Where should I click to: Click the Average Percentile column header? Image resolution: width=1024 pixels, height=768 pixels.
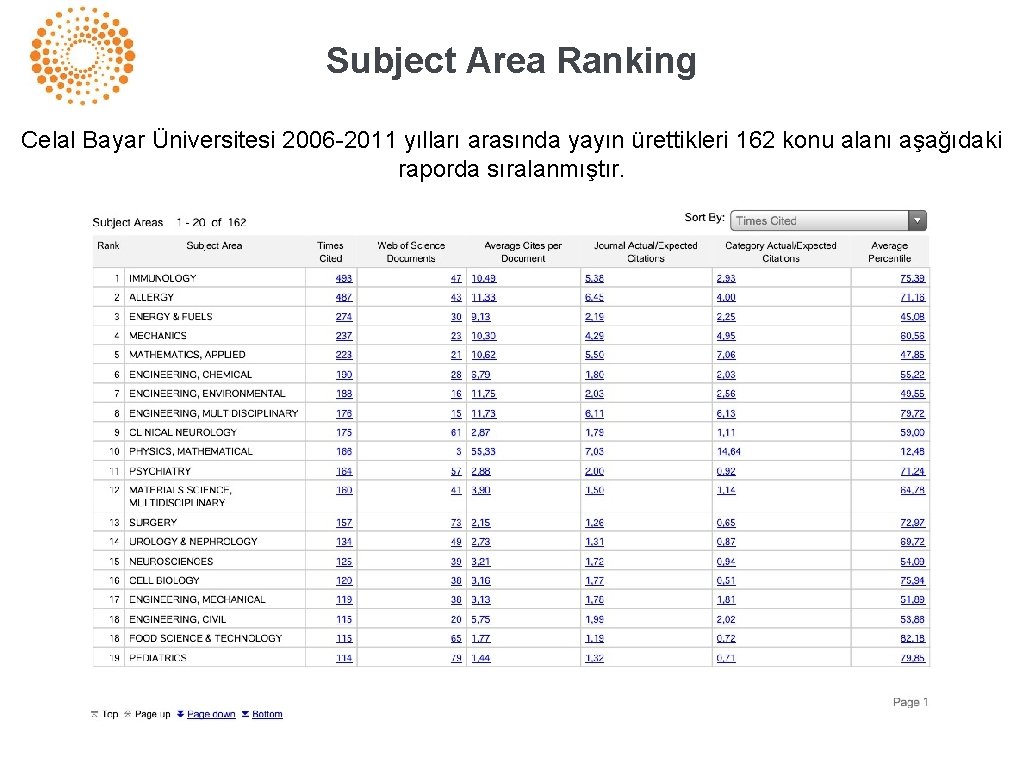point(889,251)
